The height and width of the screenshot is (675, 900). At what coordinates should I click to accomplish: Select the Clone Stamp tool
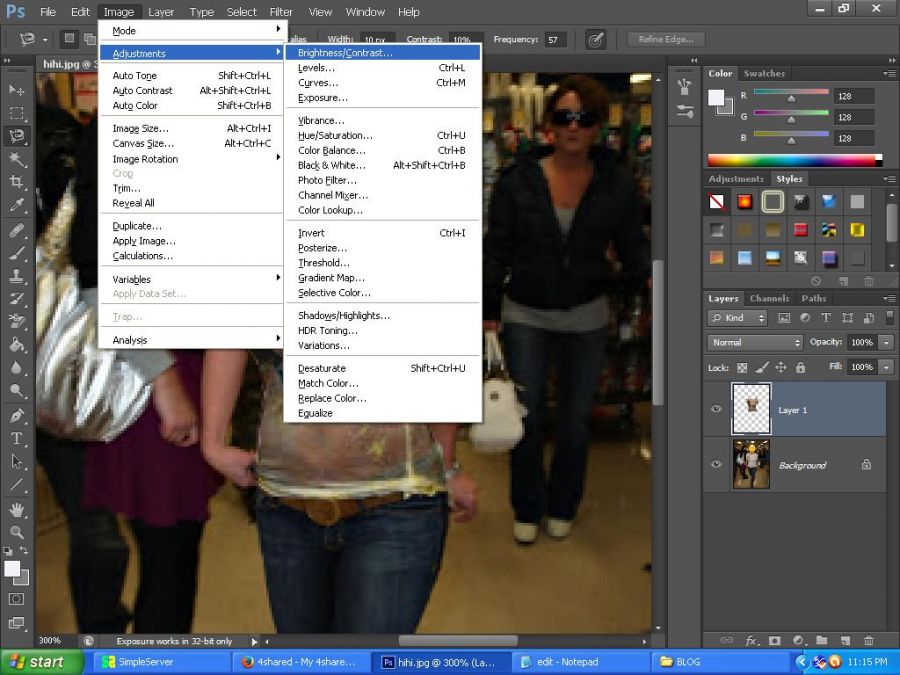[x=17, y=276]
